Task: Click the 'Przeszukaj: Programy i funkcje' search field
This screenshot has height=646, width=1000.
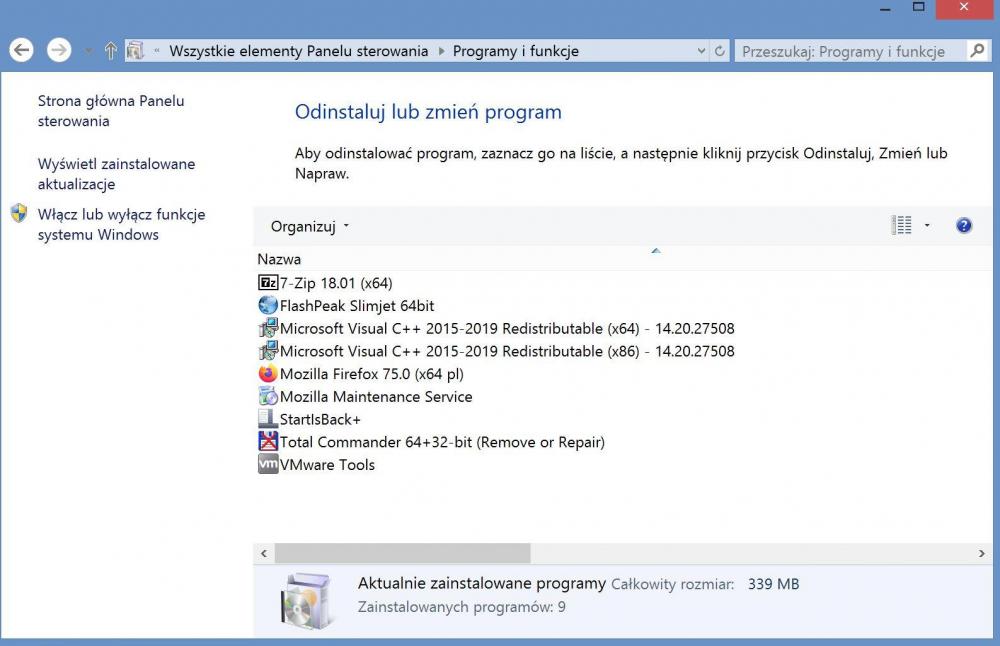Action: click(848, 51)
